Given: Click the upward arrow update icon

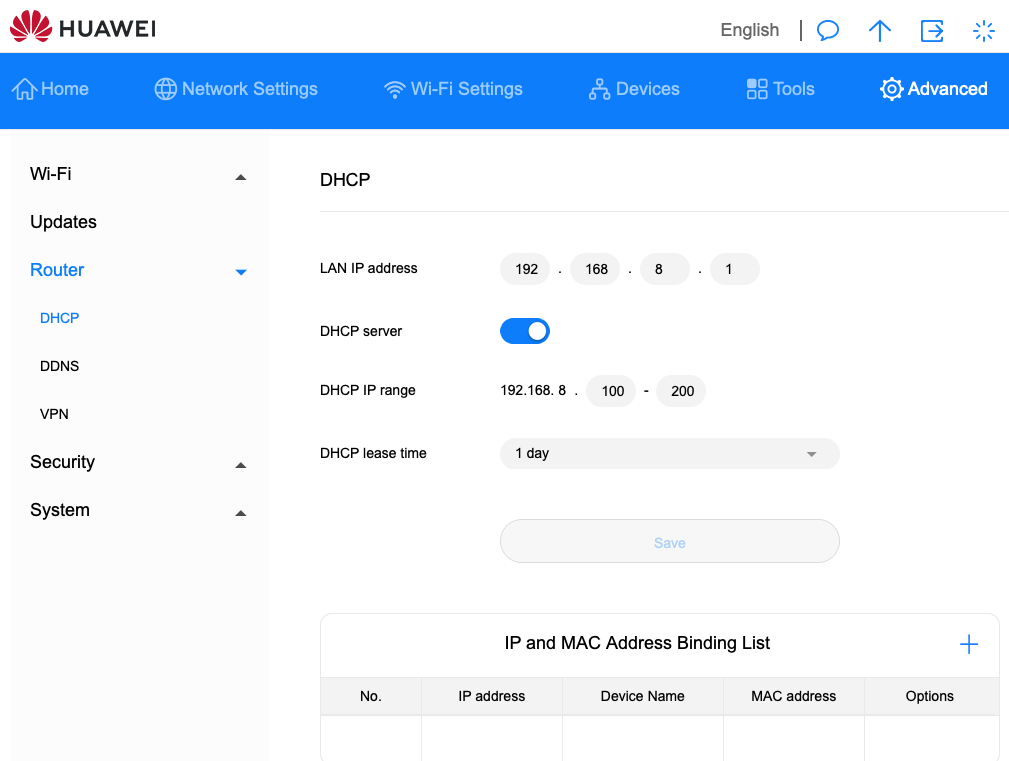Looking at the screenshot, I should [880, 30].
